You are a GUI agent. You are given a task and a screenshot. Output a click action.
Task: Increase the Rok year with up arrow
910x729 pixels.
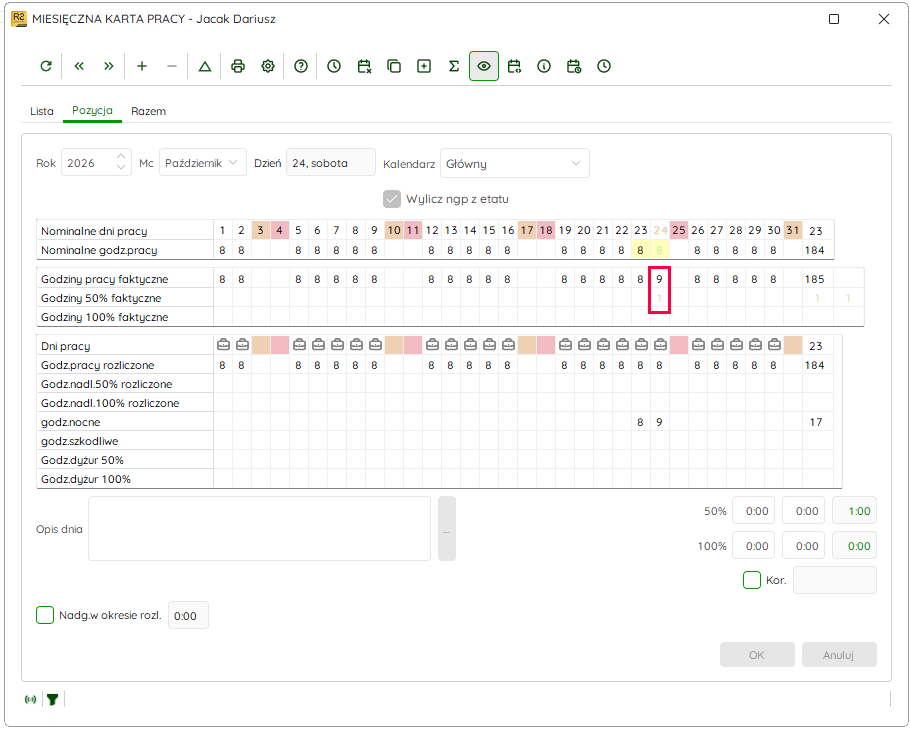point(121,157)
